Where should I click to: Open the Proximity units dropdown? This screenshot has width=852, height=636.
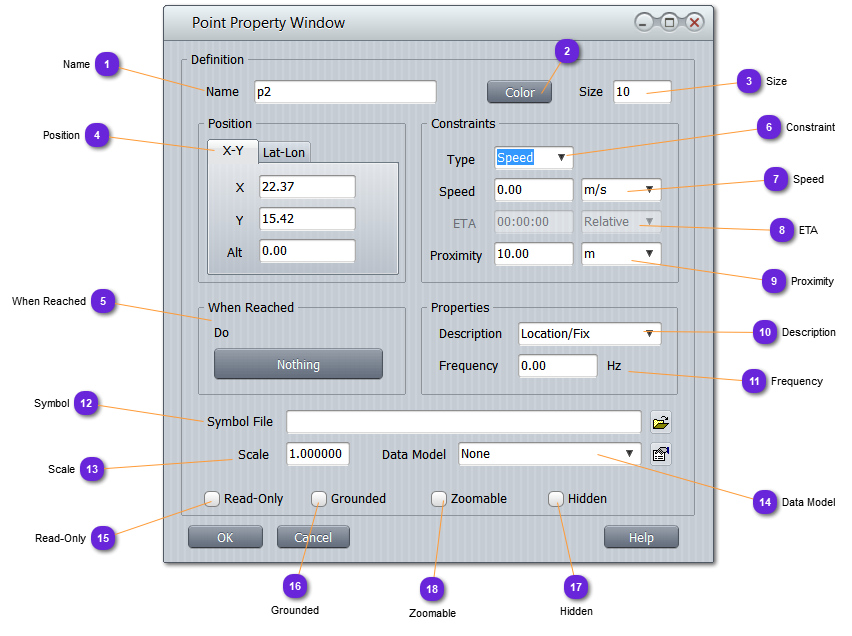[x=621, y=254]
